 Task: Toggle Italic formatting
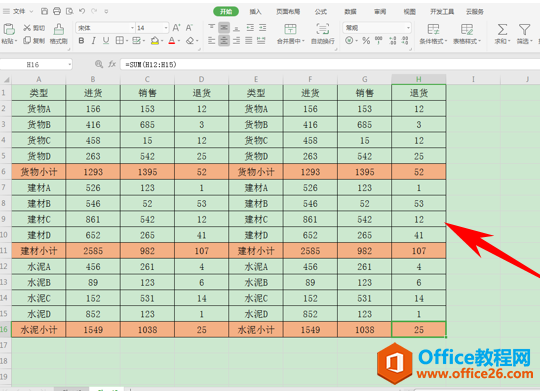click(93, 41)
